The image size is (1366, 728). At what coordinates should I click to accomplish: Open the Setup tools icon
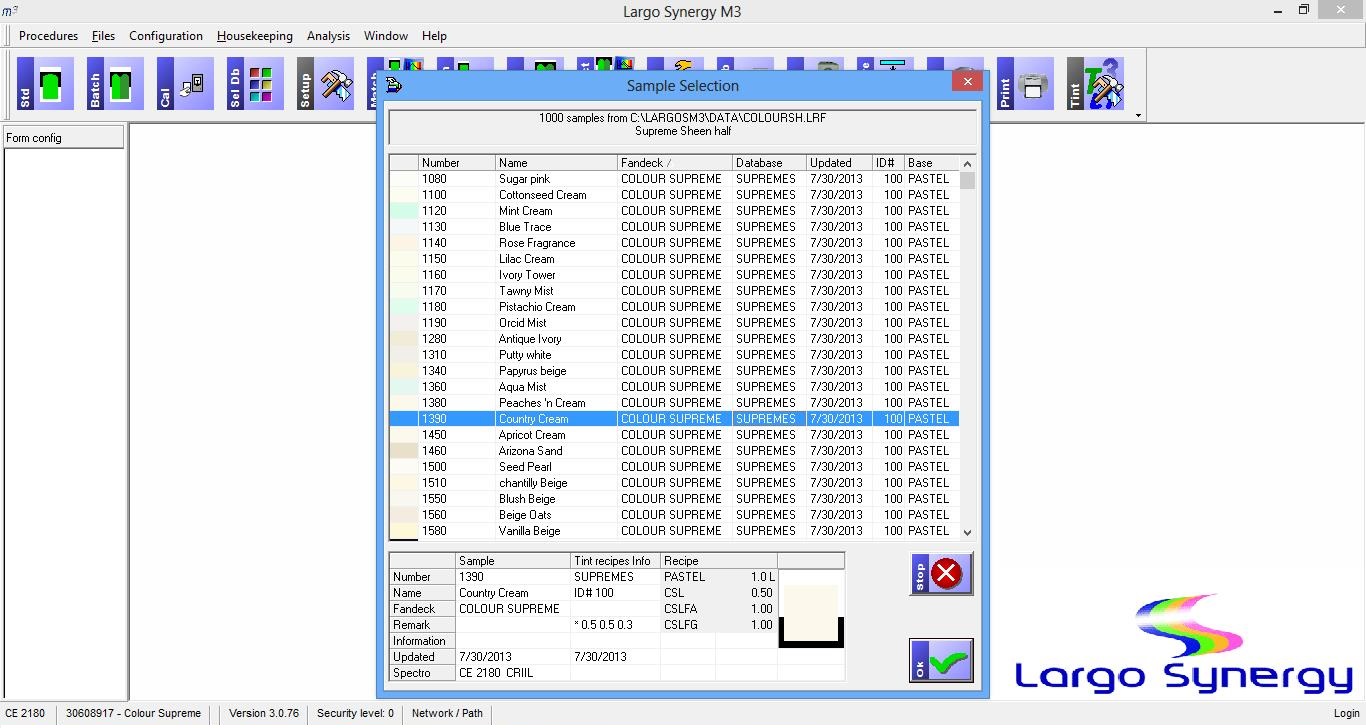pos(325,84)
